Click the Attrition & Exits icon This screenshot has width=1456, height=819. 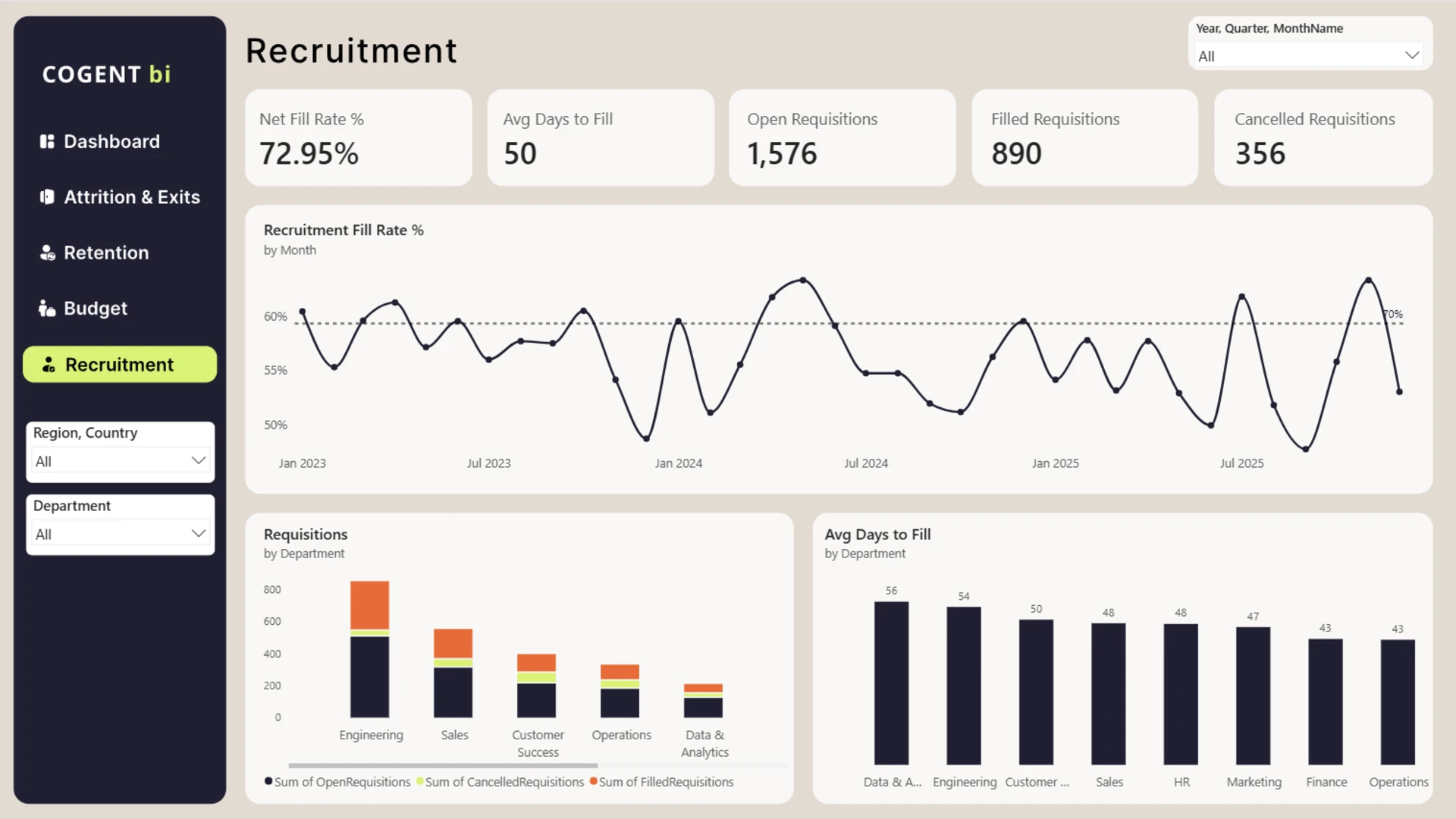point(47,197)
